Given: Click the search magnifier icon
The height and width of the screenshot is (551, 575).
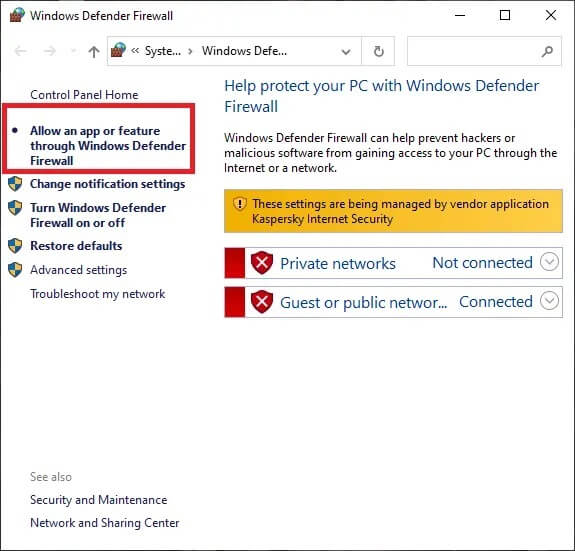Looking at the screenshot, I should point(547,51).
